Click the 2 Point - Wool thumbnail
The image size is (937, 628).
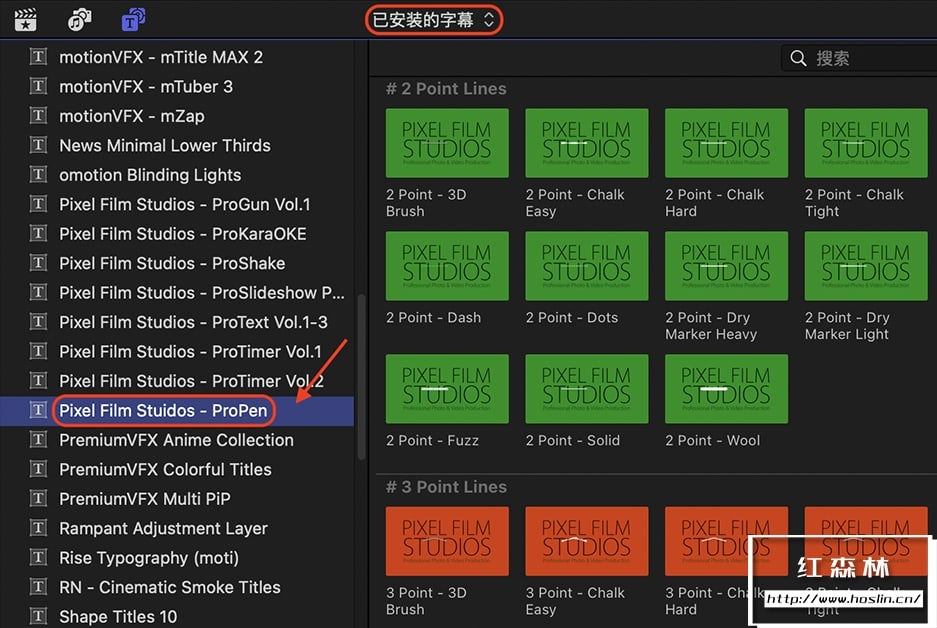[726, 389]
